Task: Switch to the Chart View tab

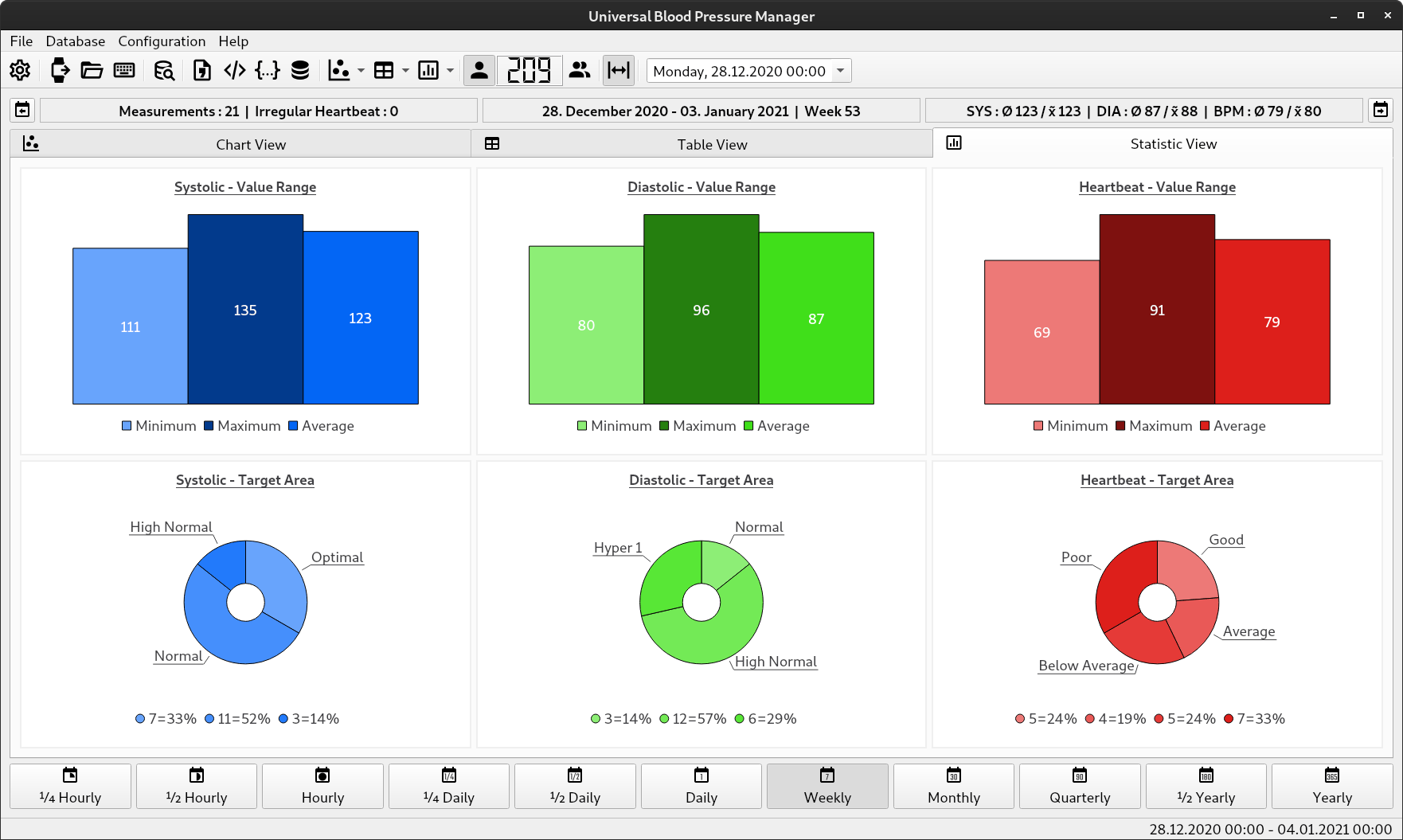Action: click(x=240, y=144)
